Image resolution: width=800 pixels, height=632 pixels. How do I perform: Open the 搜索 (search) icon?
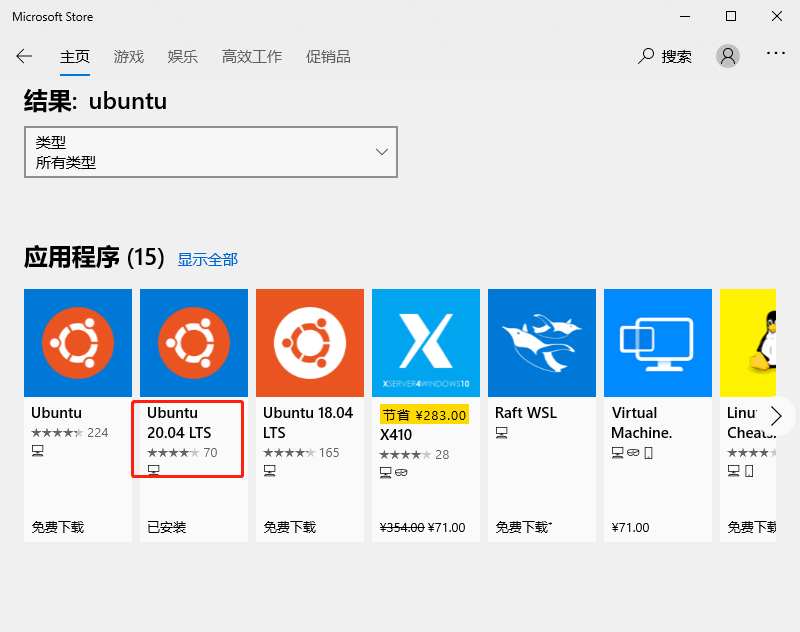(x=644, y=56)
